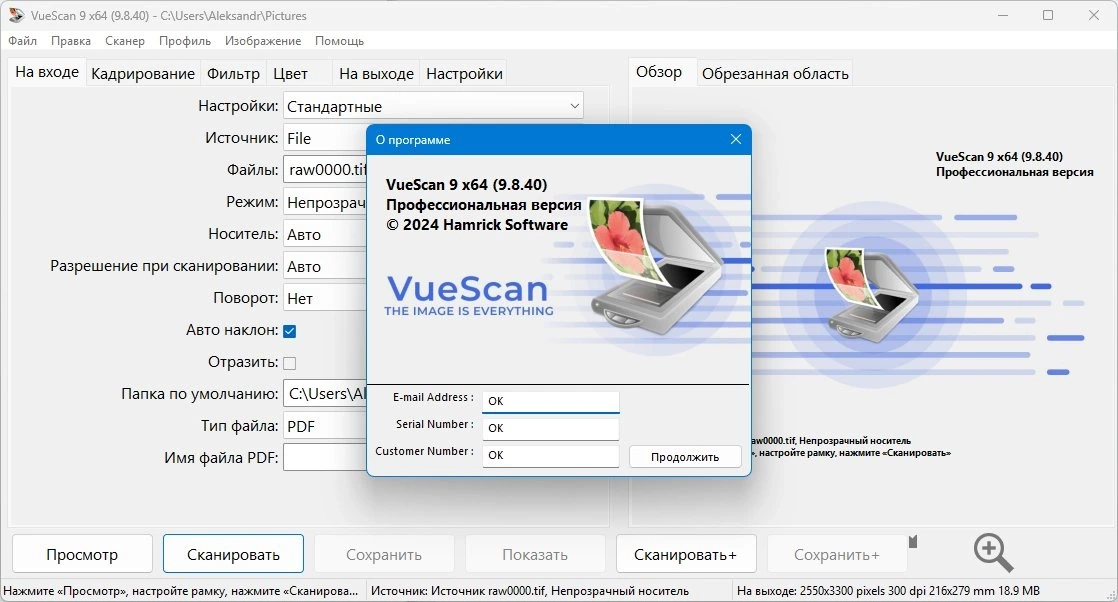Click the small flag icon near Сохранить+
The height and width of the screenshot is (602, 1118).
coord(913,542)
